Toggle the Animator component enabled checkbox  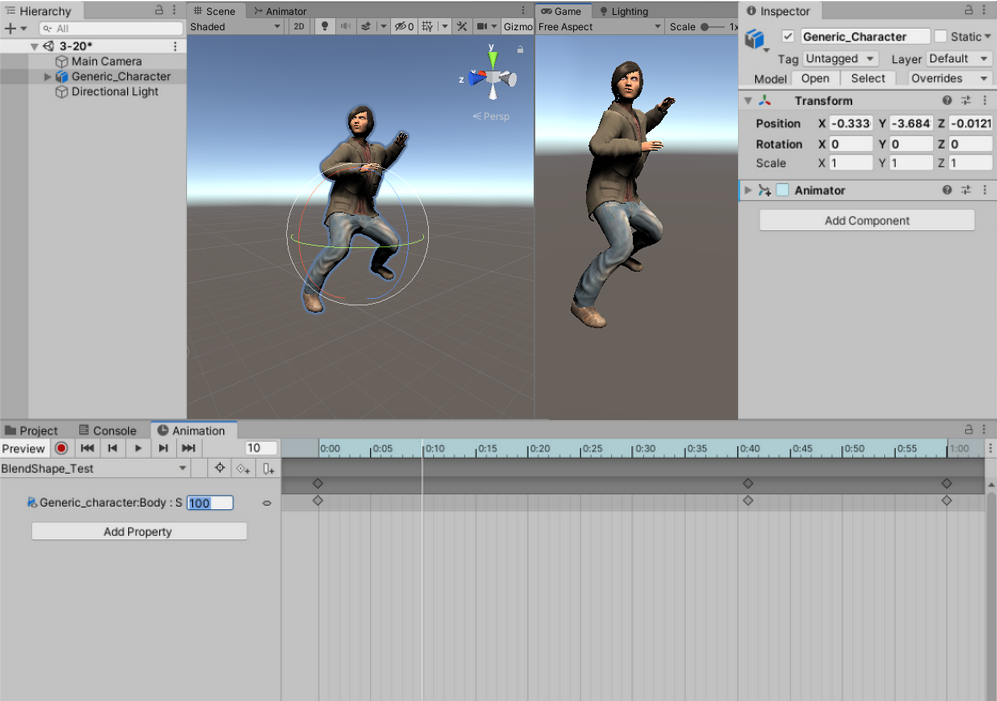pos(782,190)
